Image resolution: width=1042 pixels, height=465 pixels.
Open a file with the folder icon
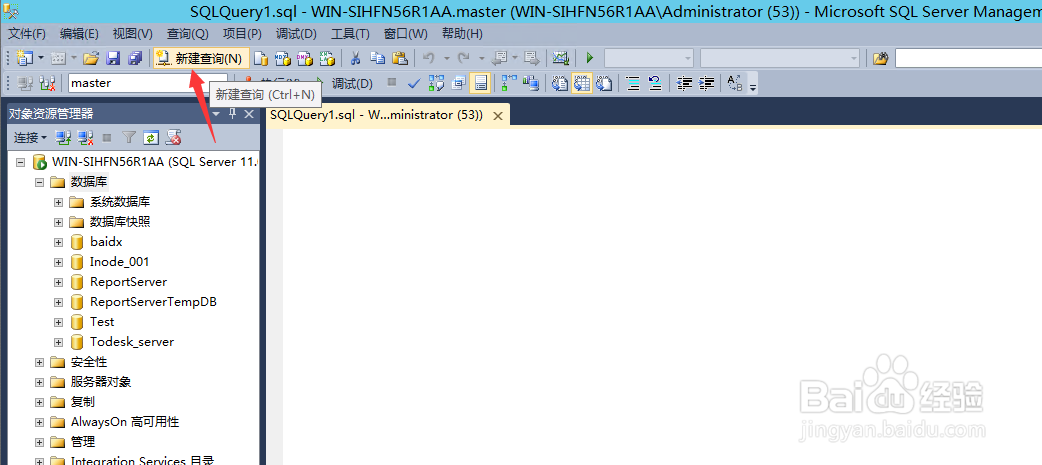[91, 58]
